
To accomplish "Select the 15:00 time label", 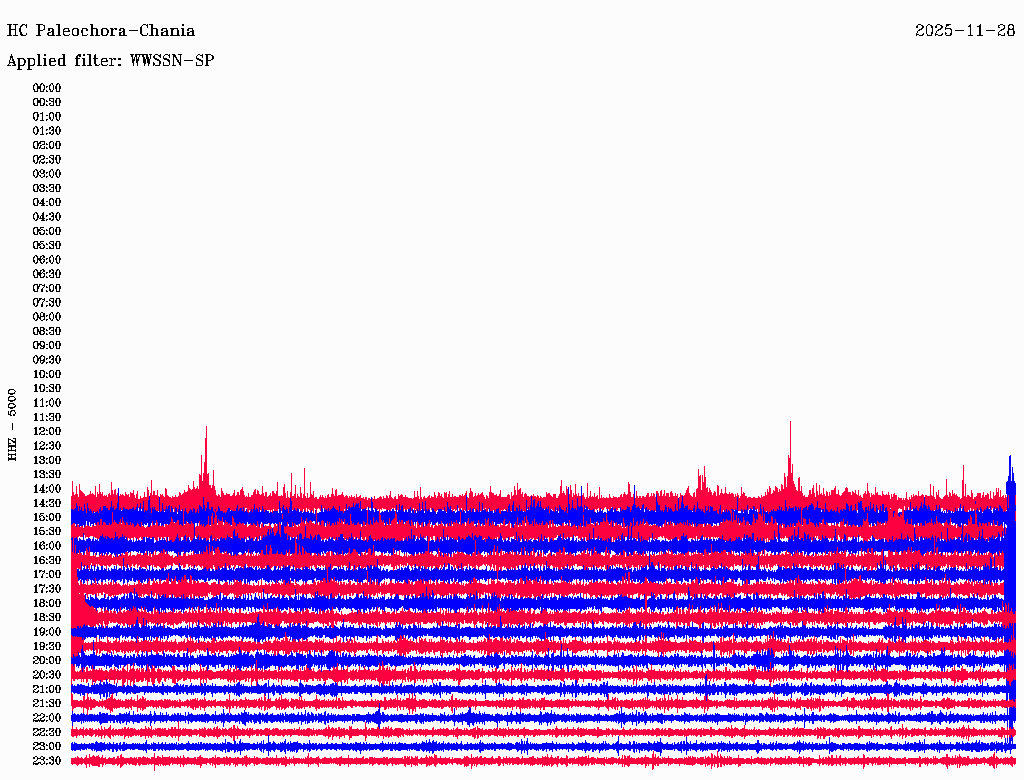I will (46, 518).
